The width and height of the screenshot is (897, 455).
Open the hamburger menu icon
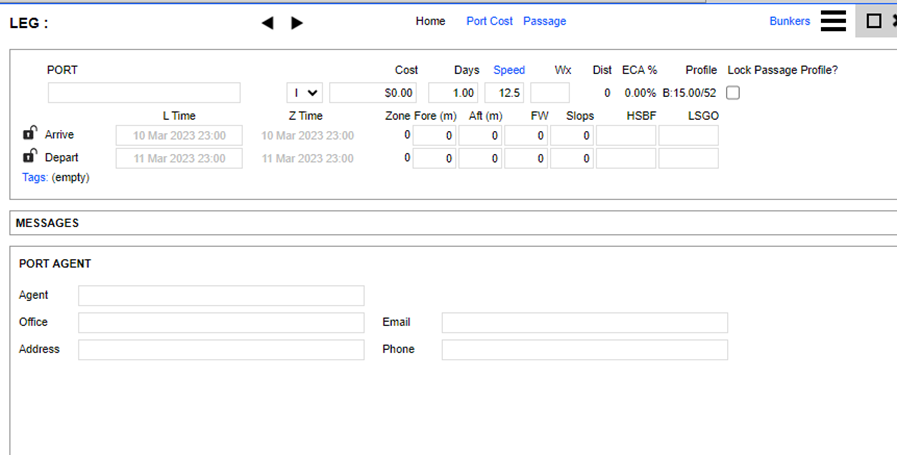(x=833, y=21)
